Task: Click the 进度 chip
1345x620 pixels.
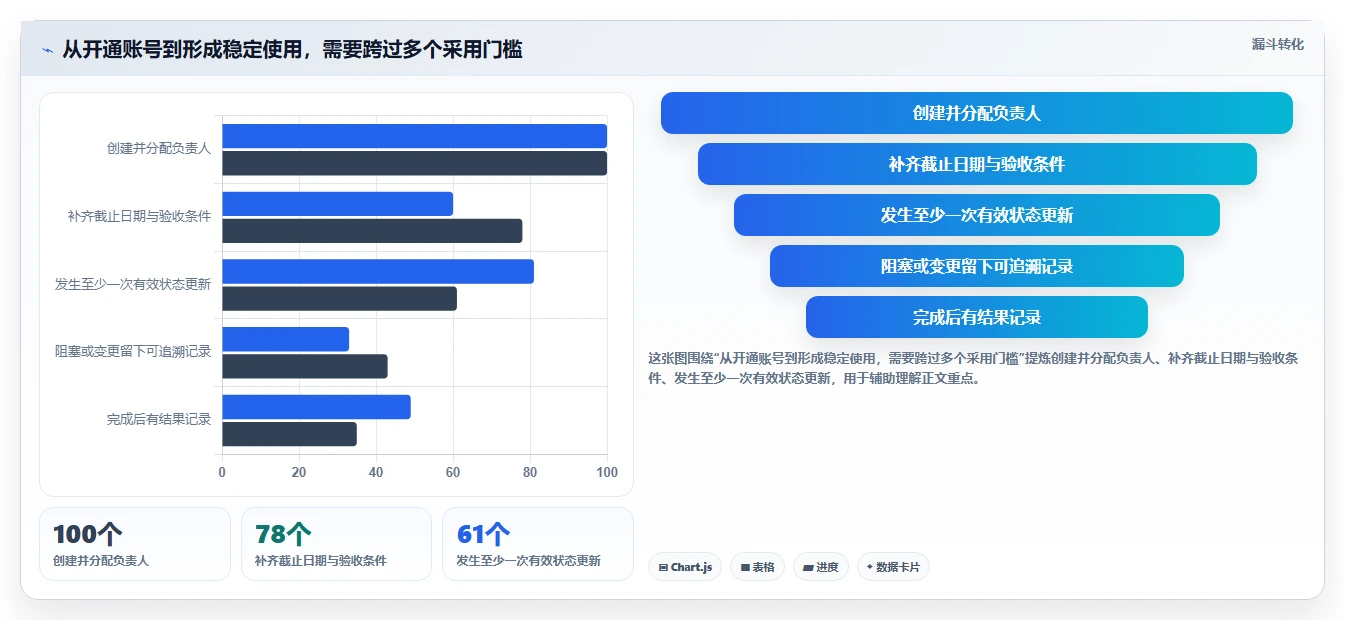Action: click(820, 567)
